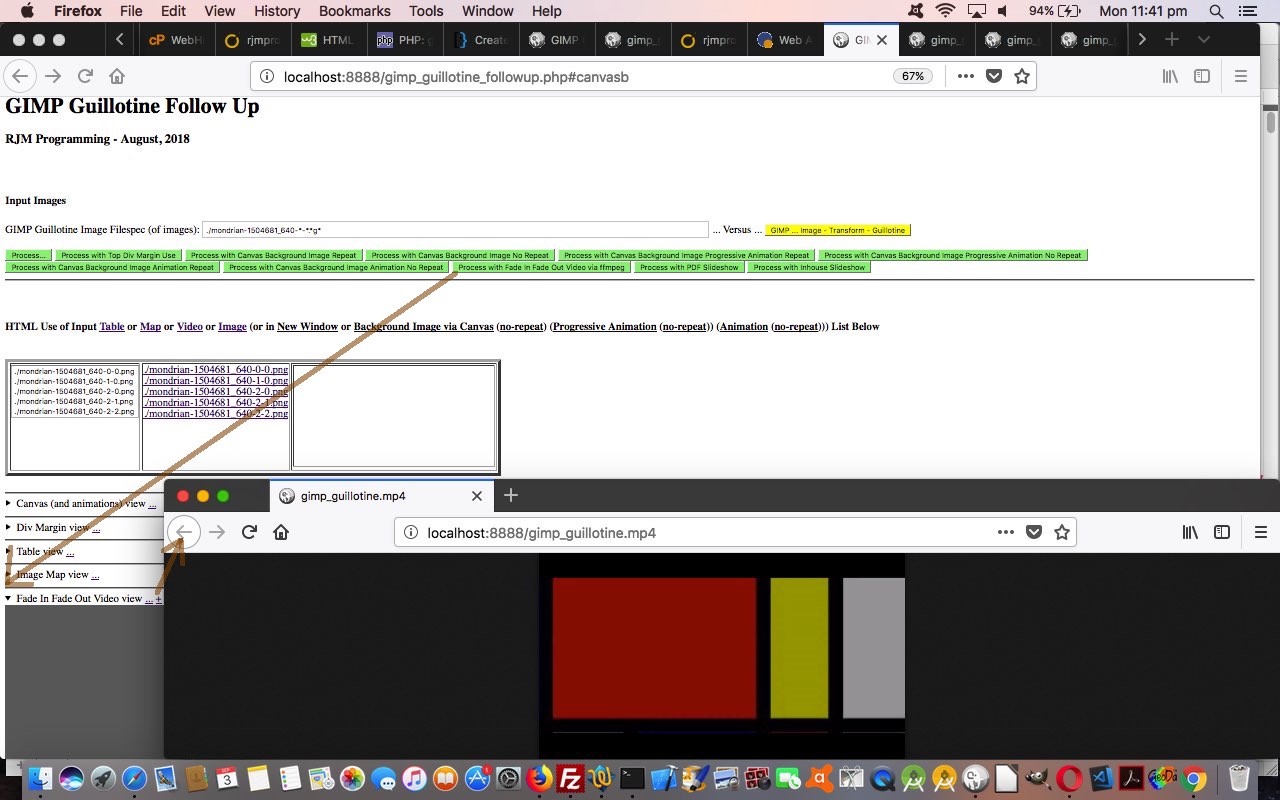The height and width of the screenshot is (800, 1280).
Task: Click the GIMP Guillotine Image Filespec input field
Action: point(455,230)
